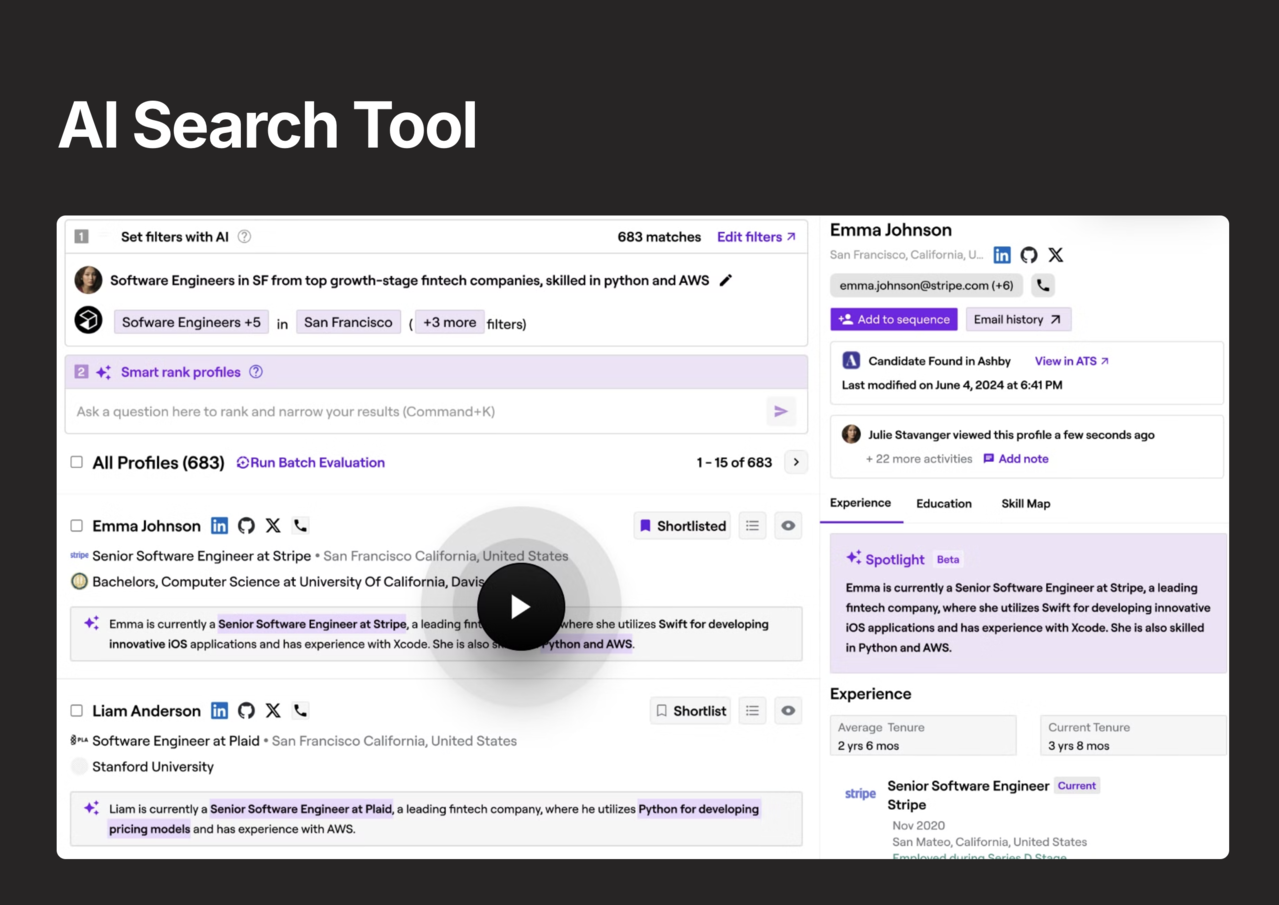
Task: Click help icon next to Smart rank profiles
Action: click(x=256, y=372)
